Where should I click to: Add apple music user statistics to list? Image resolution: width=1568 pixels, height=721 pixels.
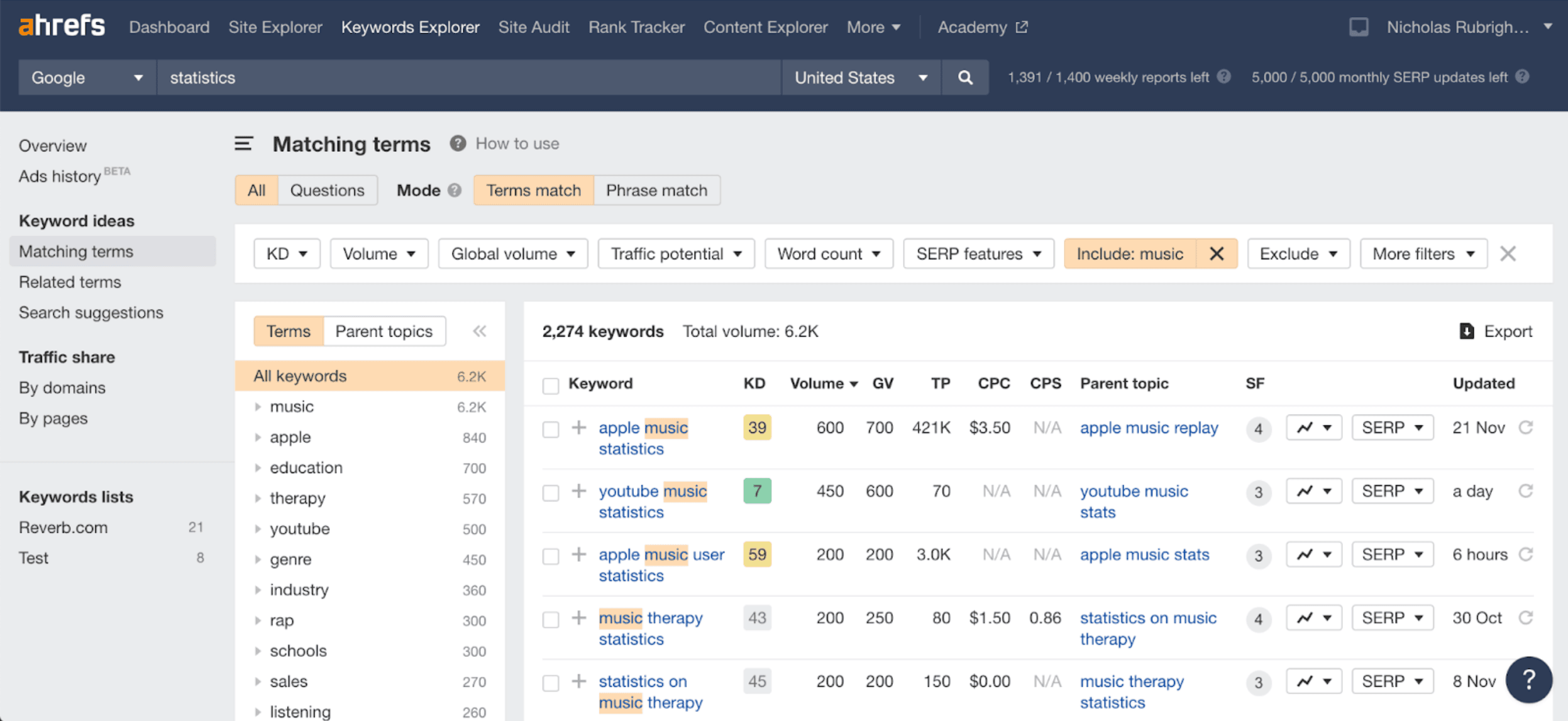[579, 555]
